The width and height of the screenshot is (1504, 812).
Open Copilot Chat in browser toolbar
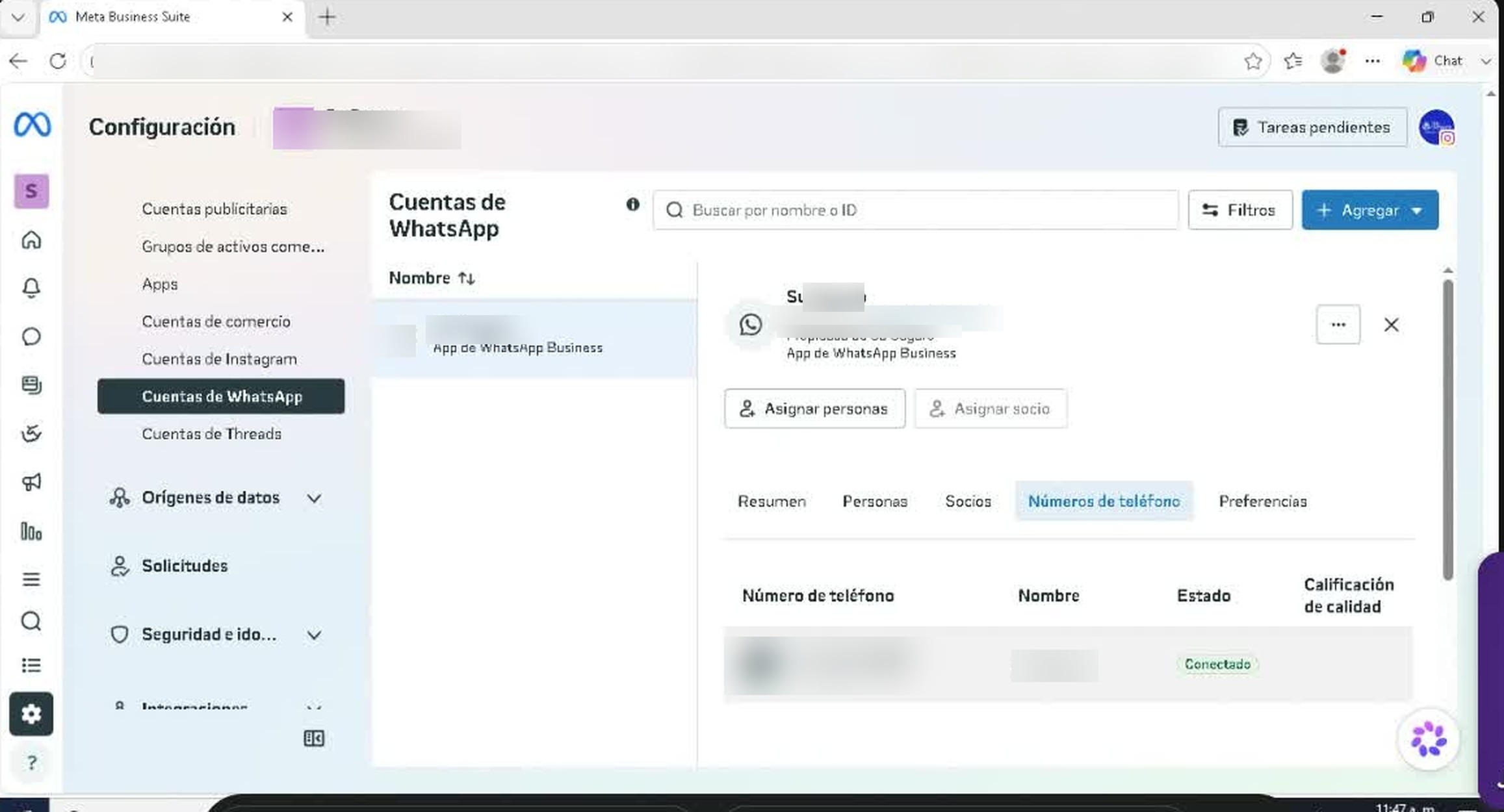[1433, 61]
